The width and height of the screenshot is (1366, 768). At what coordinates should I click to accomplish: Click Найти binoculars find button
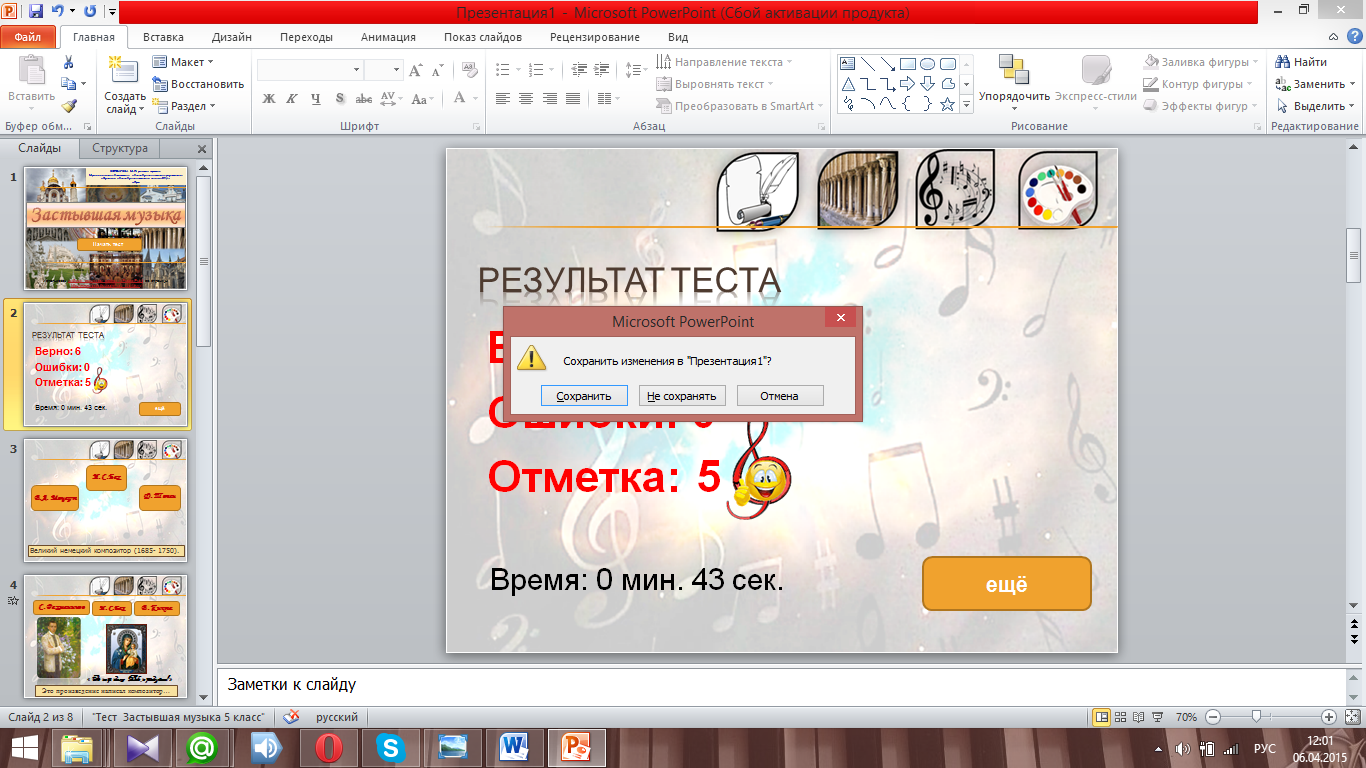[x=1303, y=62]
